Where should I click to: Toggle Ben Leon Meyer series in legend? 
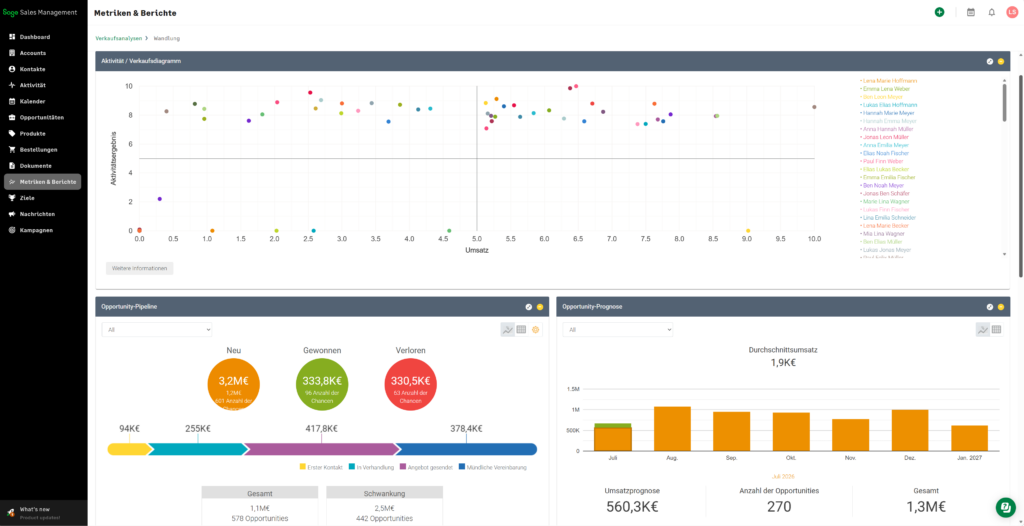click(884, 97)
